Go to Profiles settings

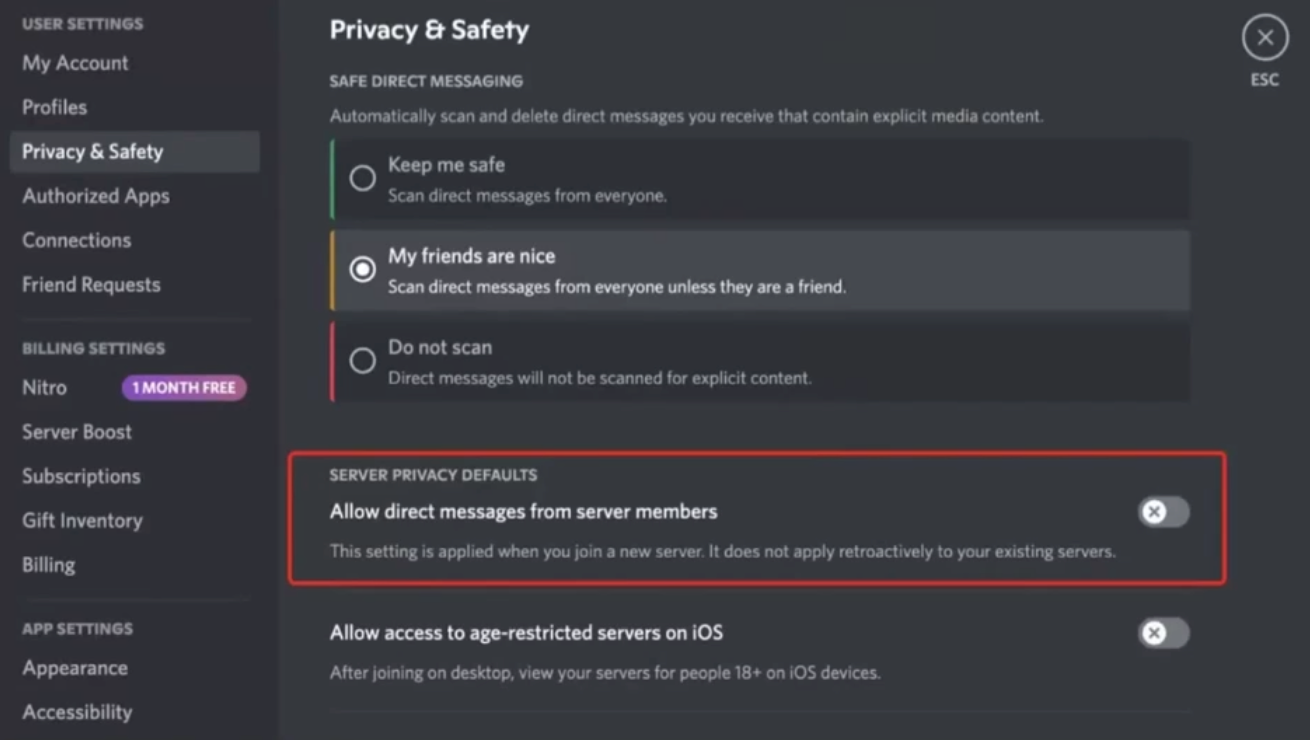[55, 107]
